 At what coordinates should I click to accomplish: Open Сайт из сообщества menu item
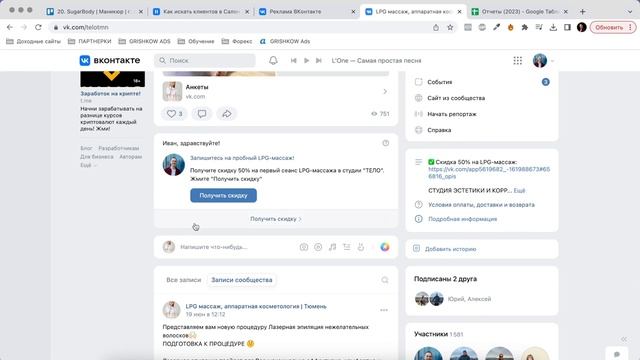click(456, 98)
